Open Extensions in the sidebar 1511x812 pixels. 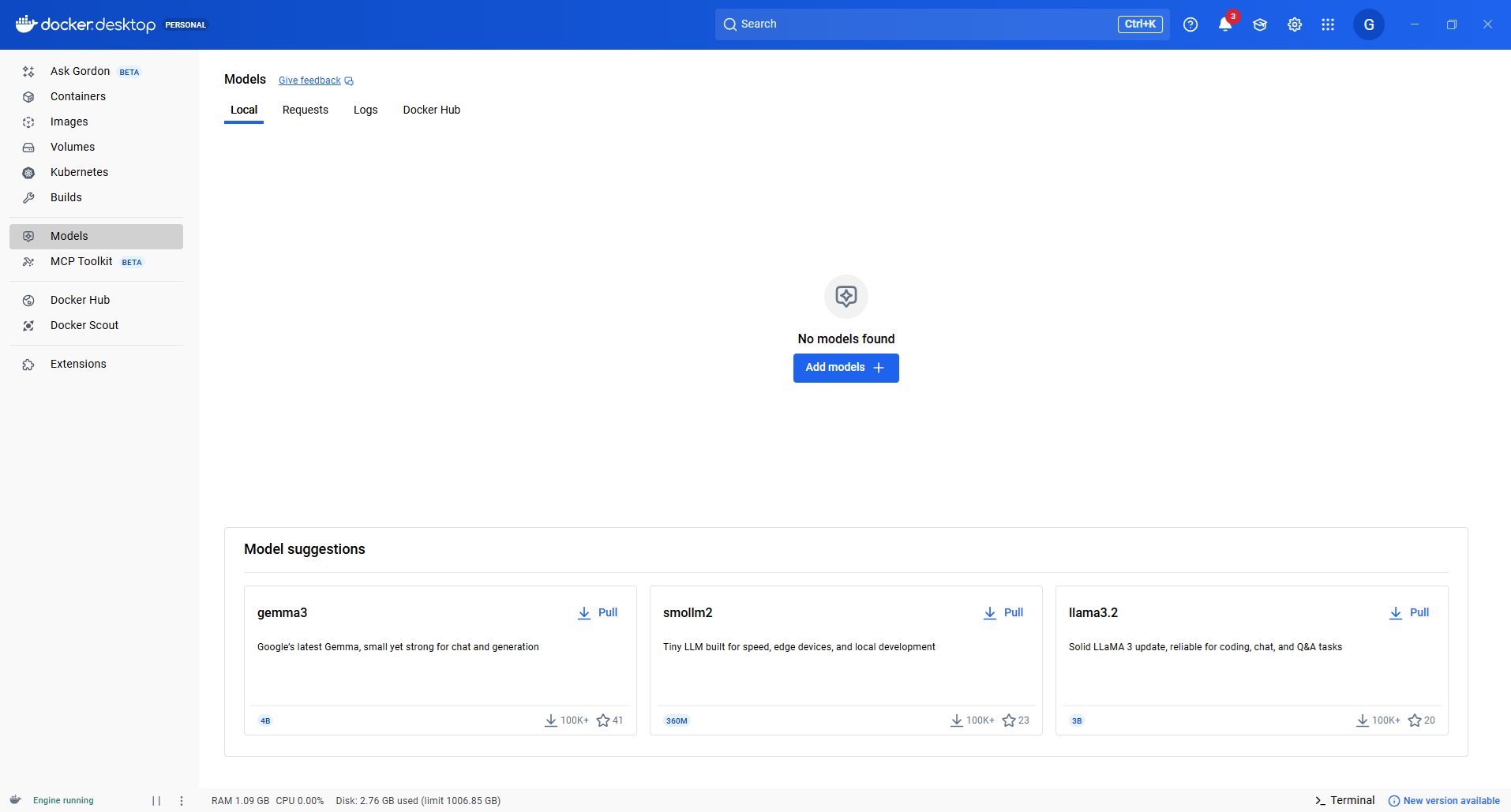[96, 365]
